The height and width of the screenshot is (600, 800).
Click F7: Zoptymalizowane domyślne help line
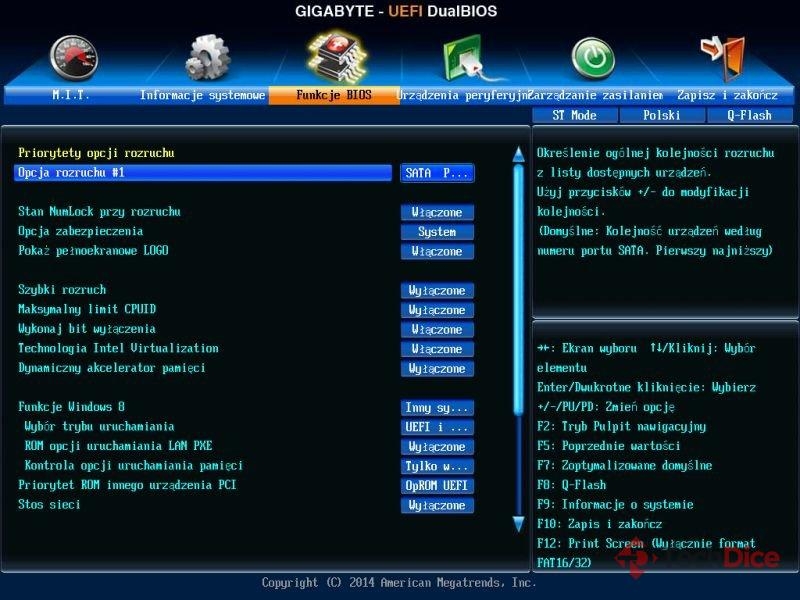[x=624, y=465]
